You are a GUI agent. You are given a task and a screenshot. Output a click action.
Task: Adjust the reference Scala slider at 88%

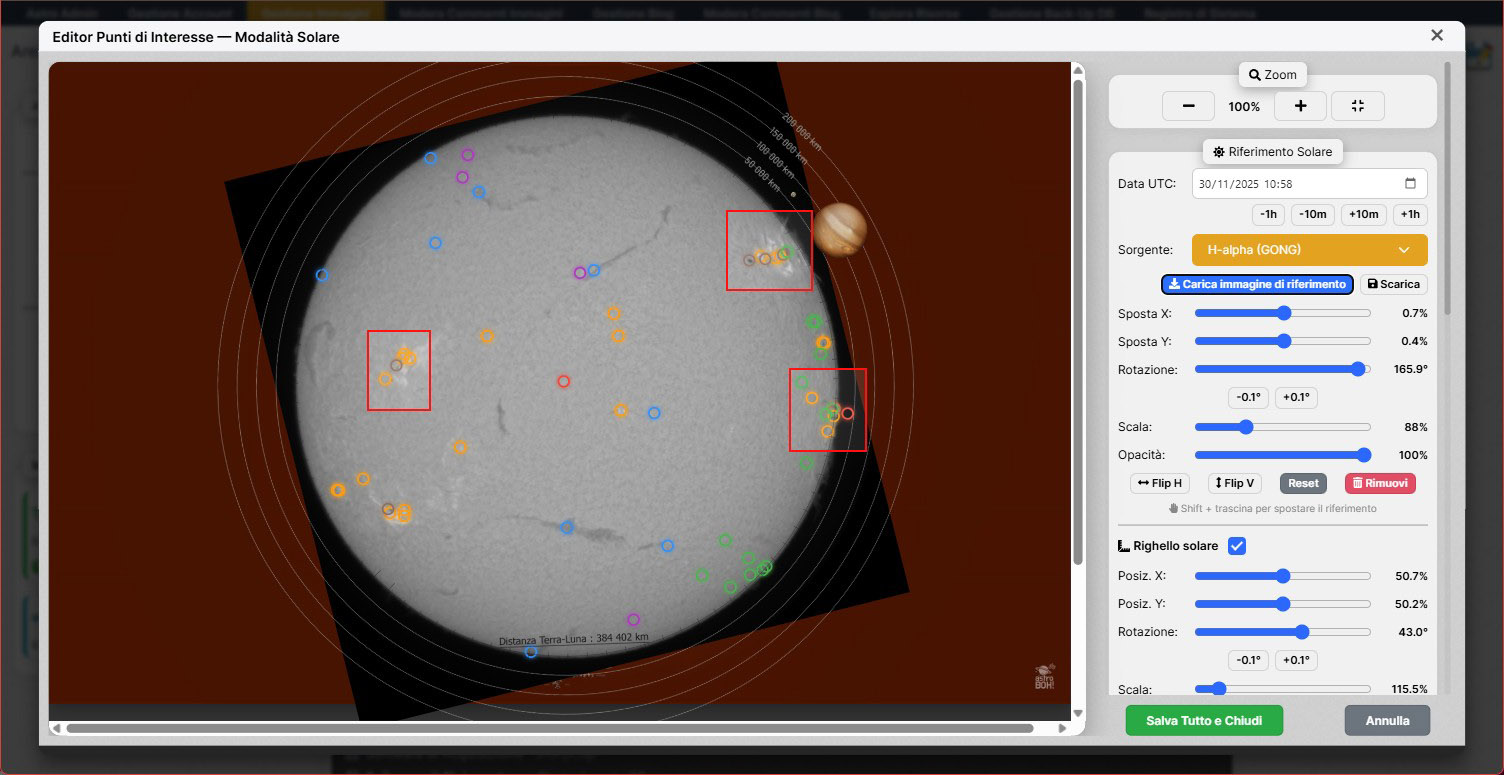coord(1283,427)
